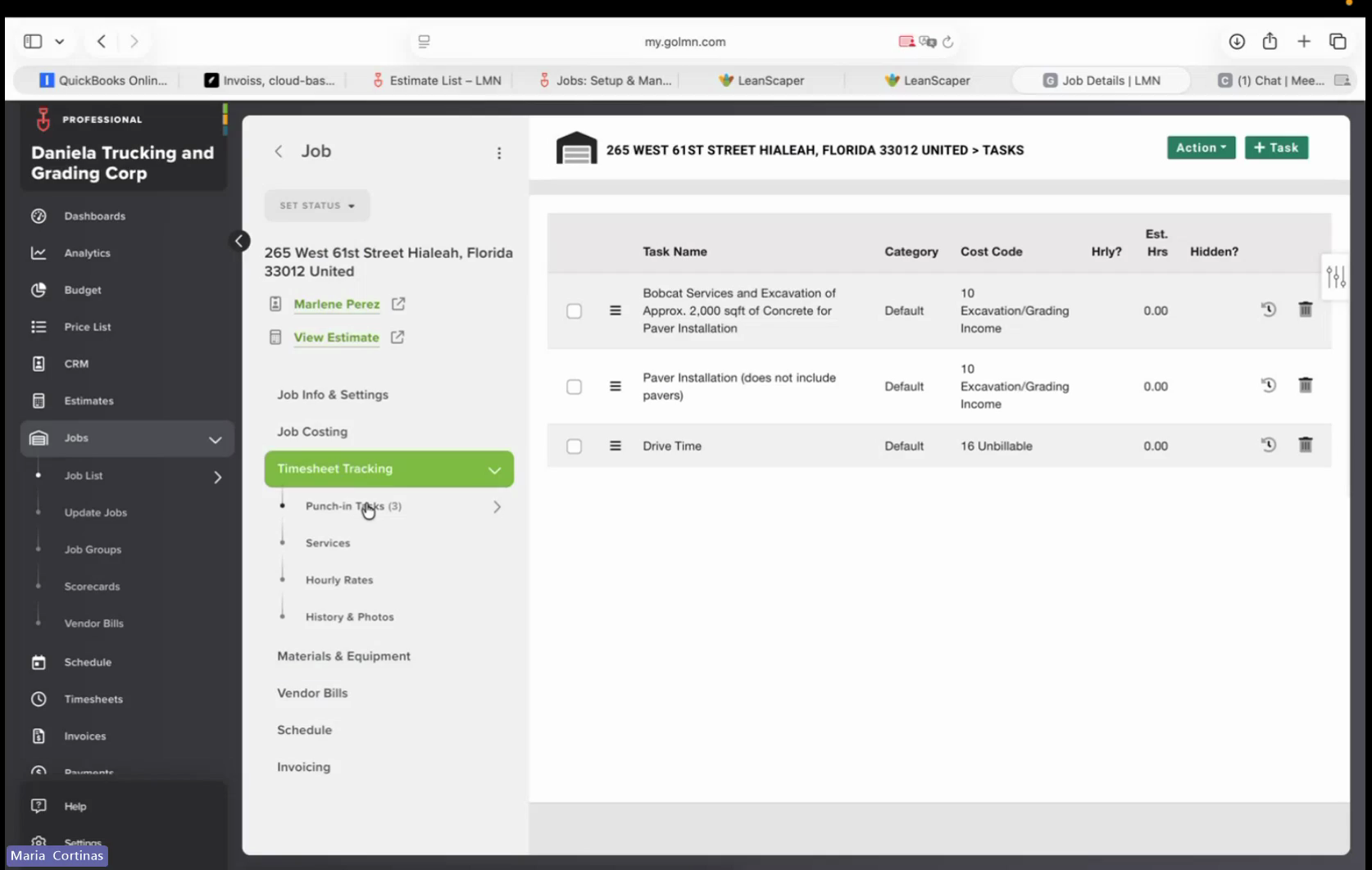
Task: Select Job Info & Settings menu item
Action: point(333,395)
